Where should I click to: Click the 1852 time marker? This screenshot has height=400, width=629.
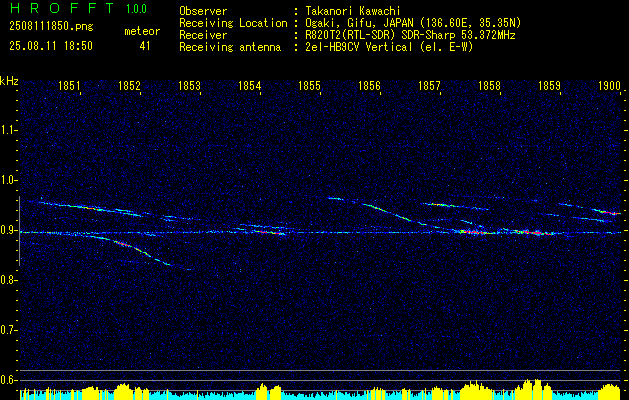pyautogui.click(x=130, y=85)
